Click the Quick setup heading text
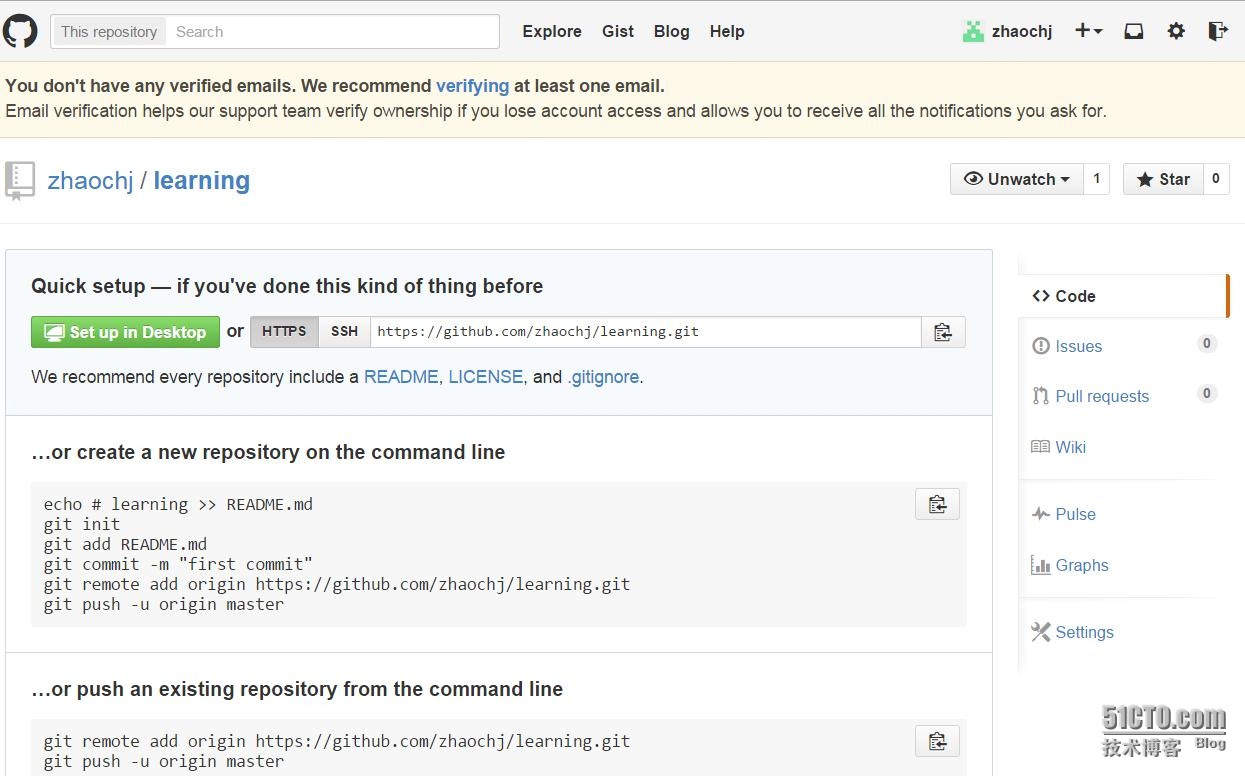 click(x=287, y=286)
